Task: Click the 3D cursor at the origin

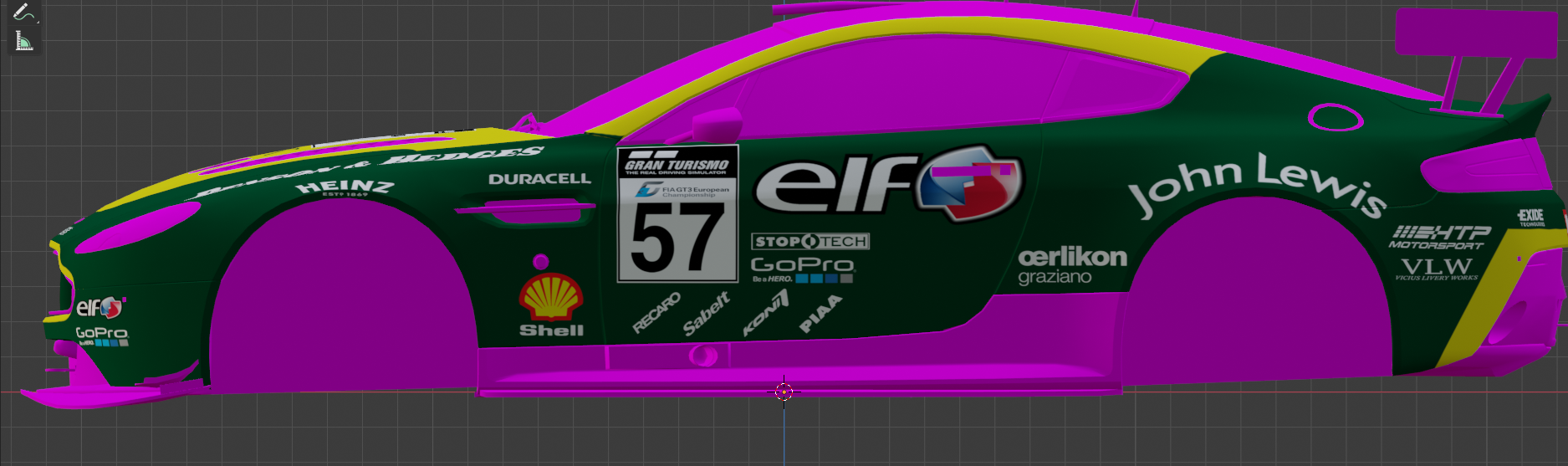Action: point(784,392)
